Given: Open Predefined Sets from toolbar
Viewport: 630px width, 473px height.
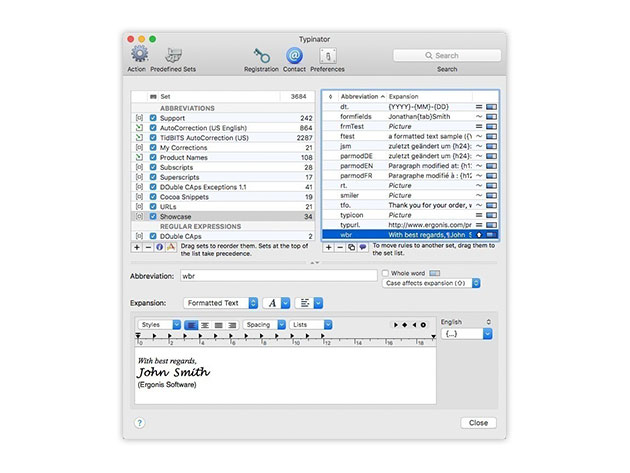Looking at the screenshot, I should point(173,55).
